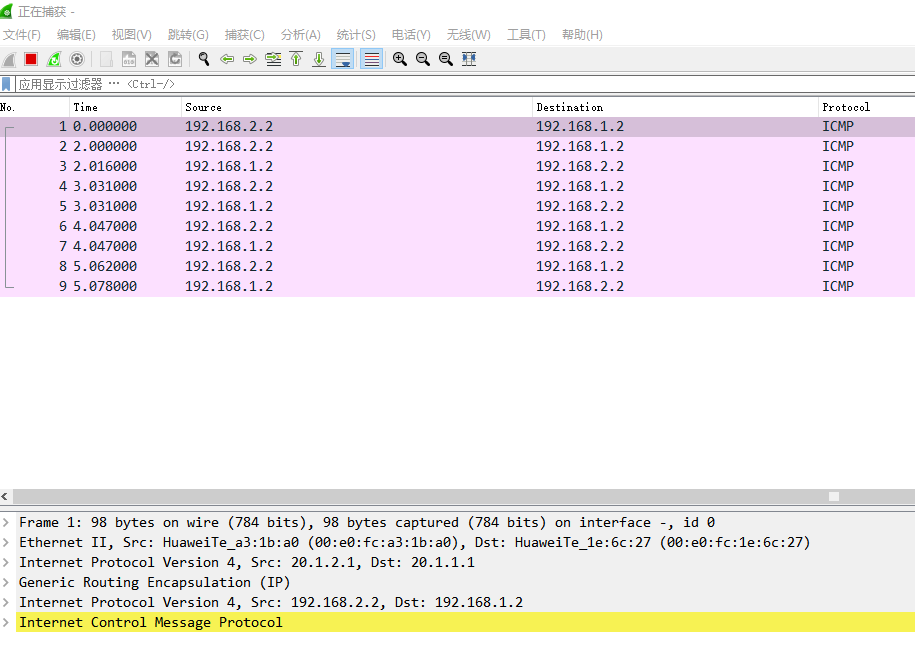
Task: Select packet 5 row in list
Action: click(458, 206)
